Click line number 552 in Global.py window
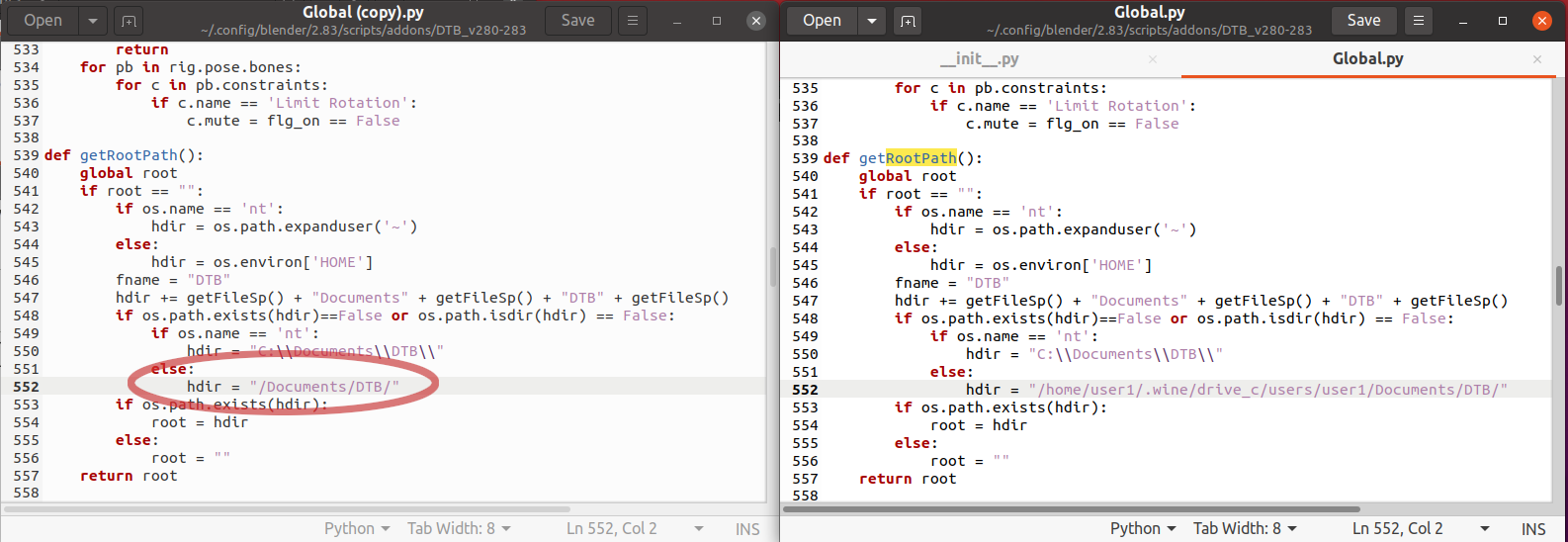The height and width of the screenshot is (542, 1568). (x=805, y=390)
